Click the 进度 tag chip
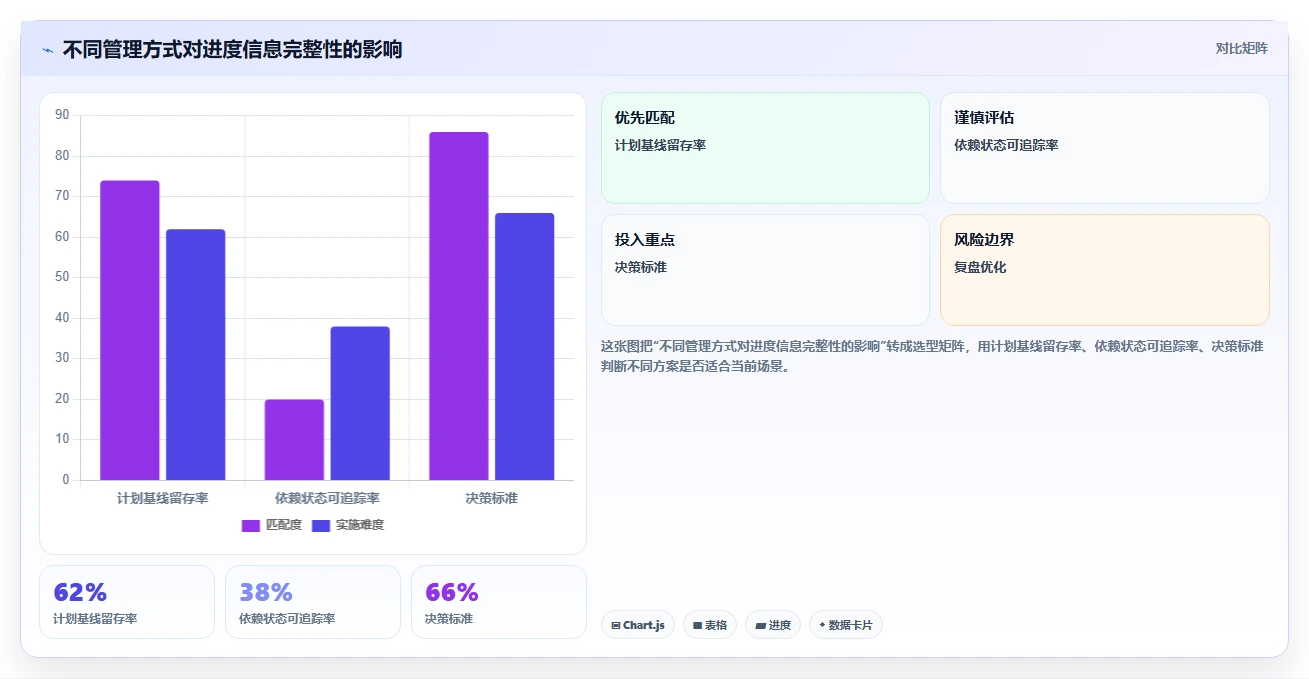This screenshot has width=1309, height=679. (773, 625)
